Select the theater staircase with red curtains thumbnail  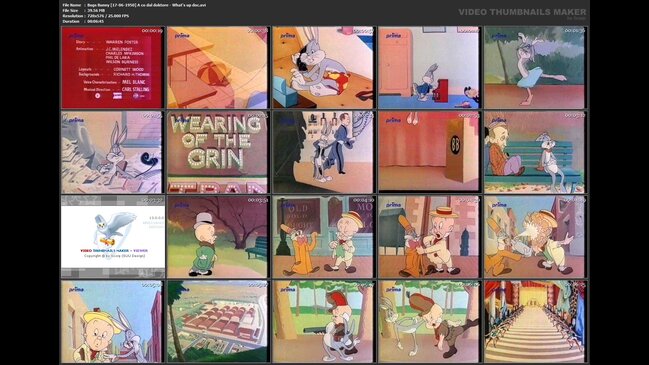click(535, 322)
